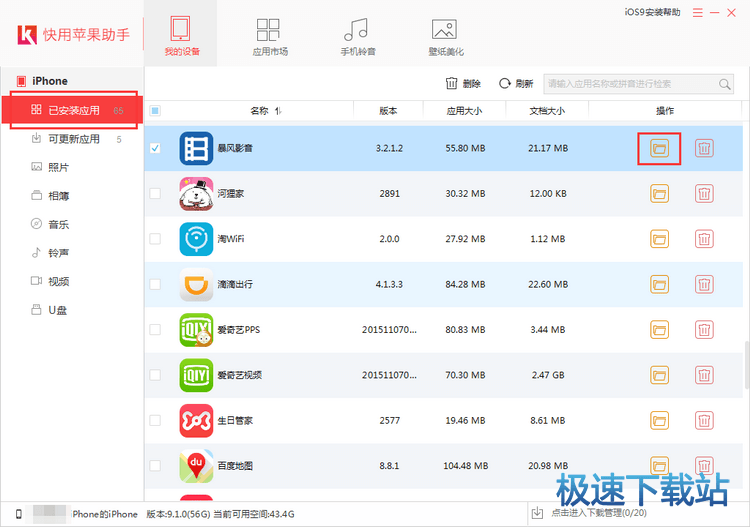Refresh the app list with 刷新
This screenshot has width=750, height=527.
pyautogui.click(x=516, y=84)
